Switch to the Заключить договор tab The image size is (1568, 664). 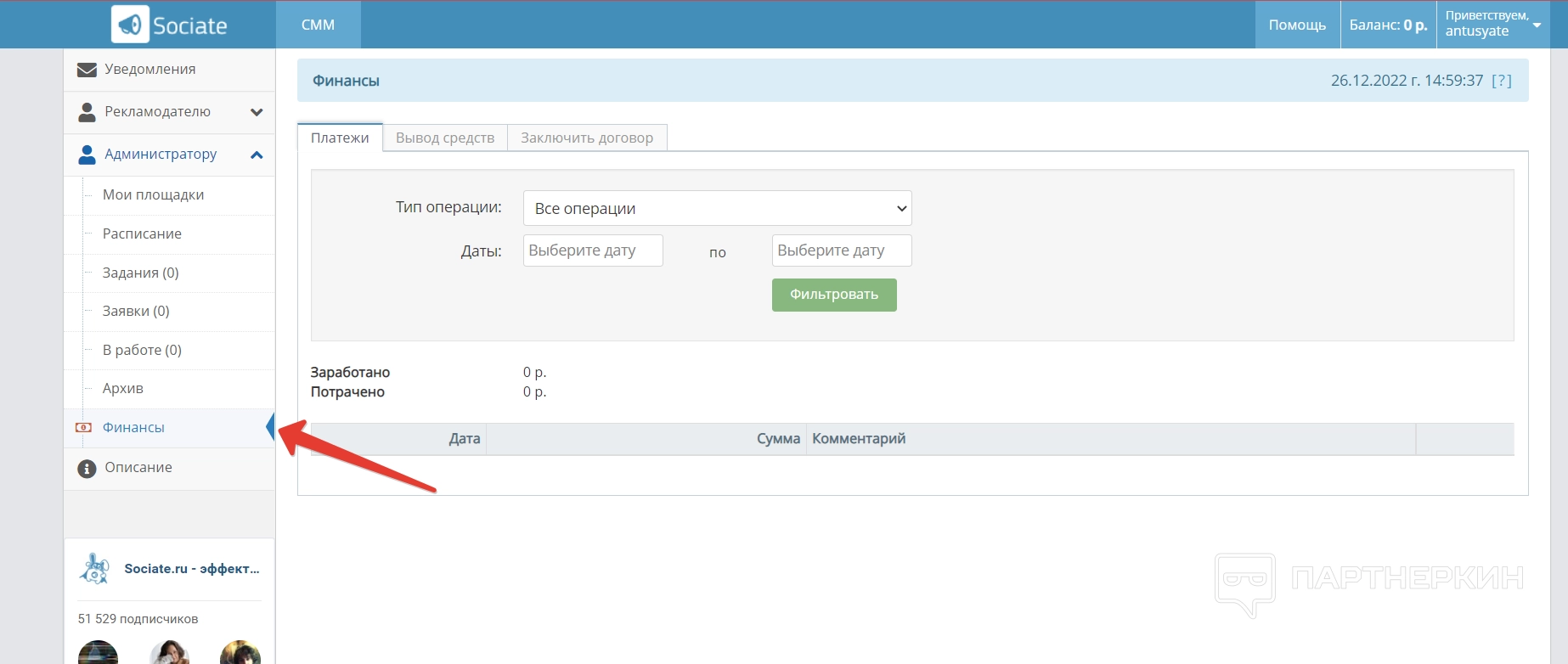click(587, 138)
